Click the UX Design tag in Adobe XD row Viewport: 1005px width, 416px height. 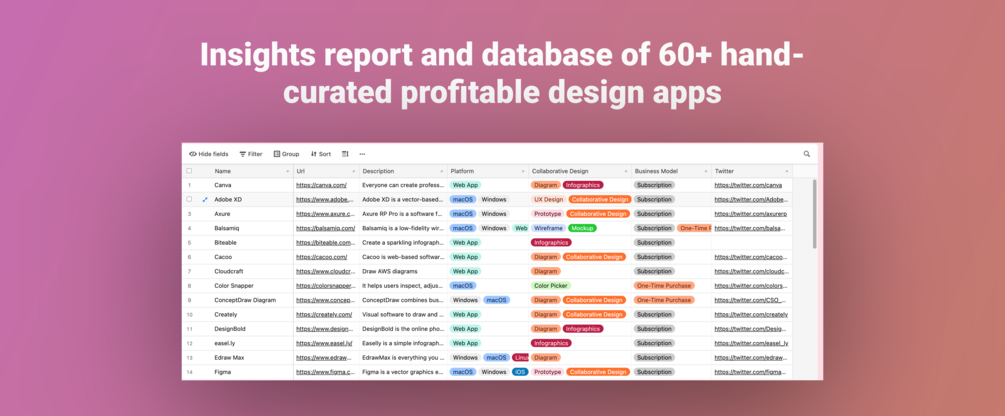[548, 199]
